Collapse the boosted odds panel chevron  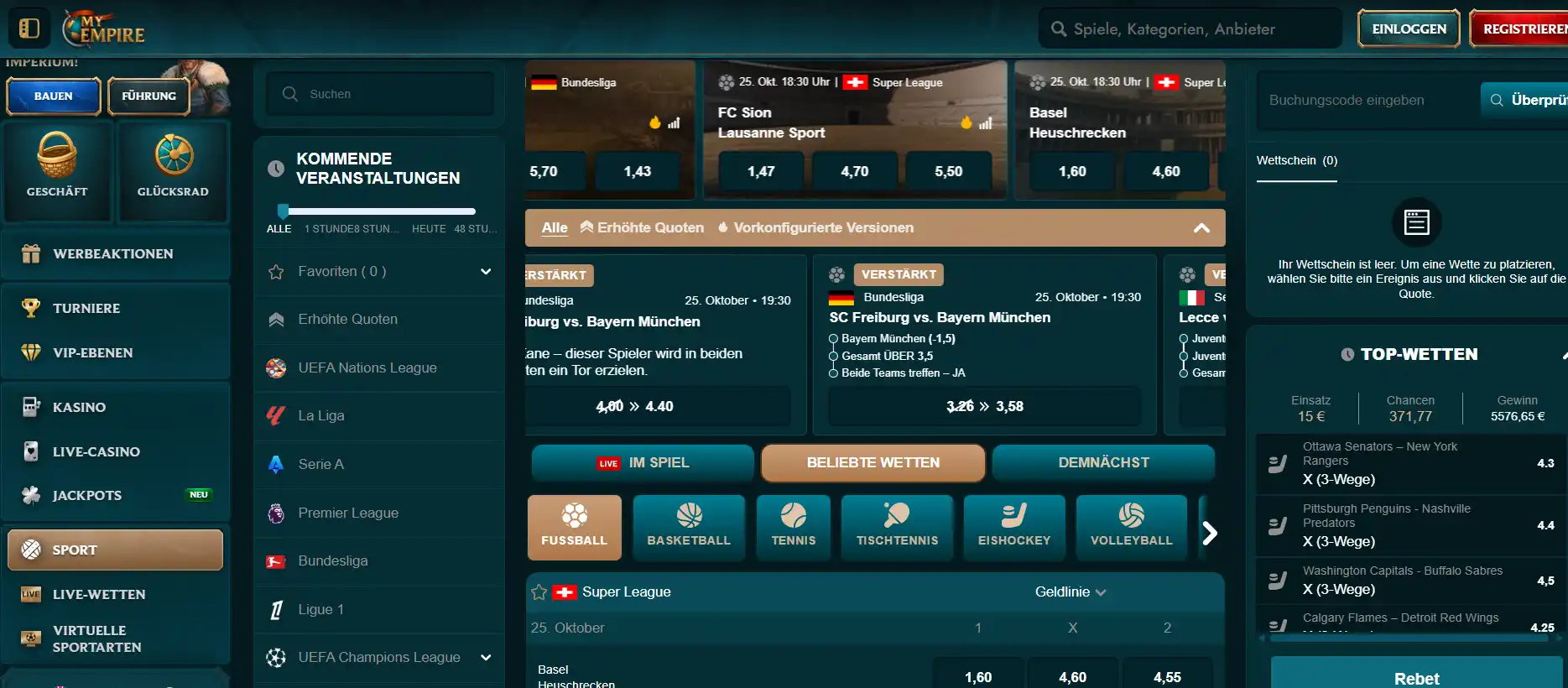(x=1201, y=227)
